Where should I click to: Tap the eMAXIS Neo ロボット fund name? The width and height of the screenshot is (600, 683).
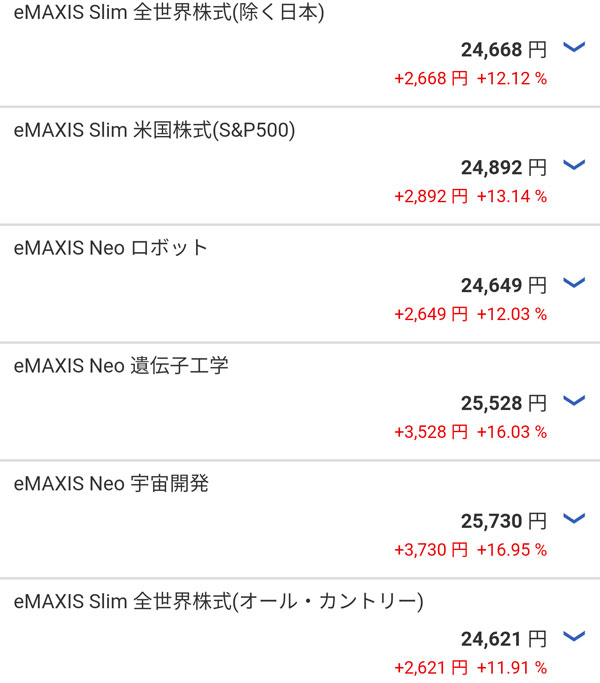[x=111, y=248]
